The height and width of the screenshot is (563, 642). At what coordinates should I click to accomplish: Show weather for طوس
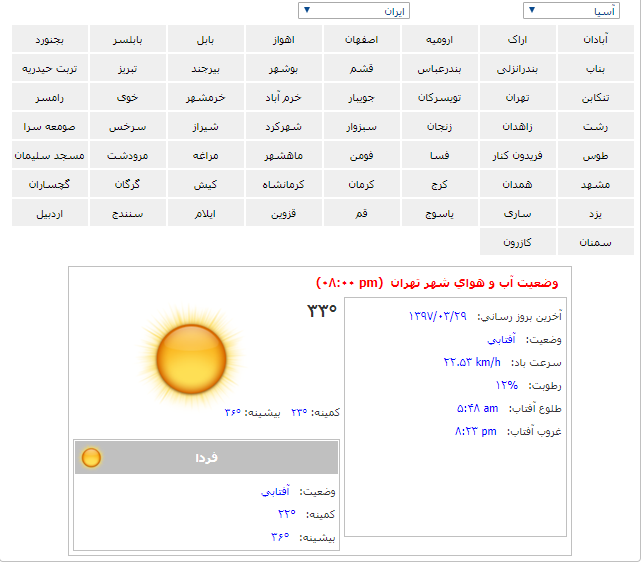point(596,155)
